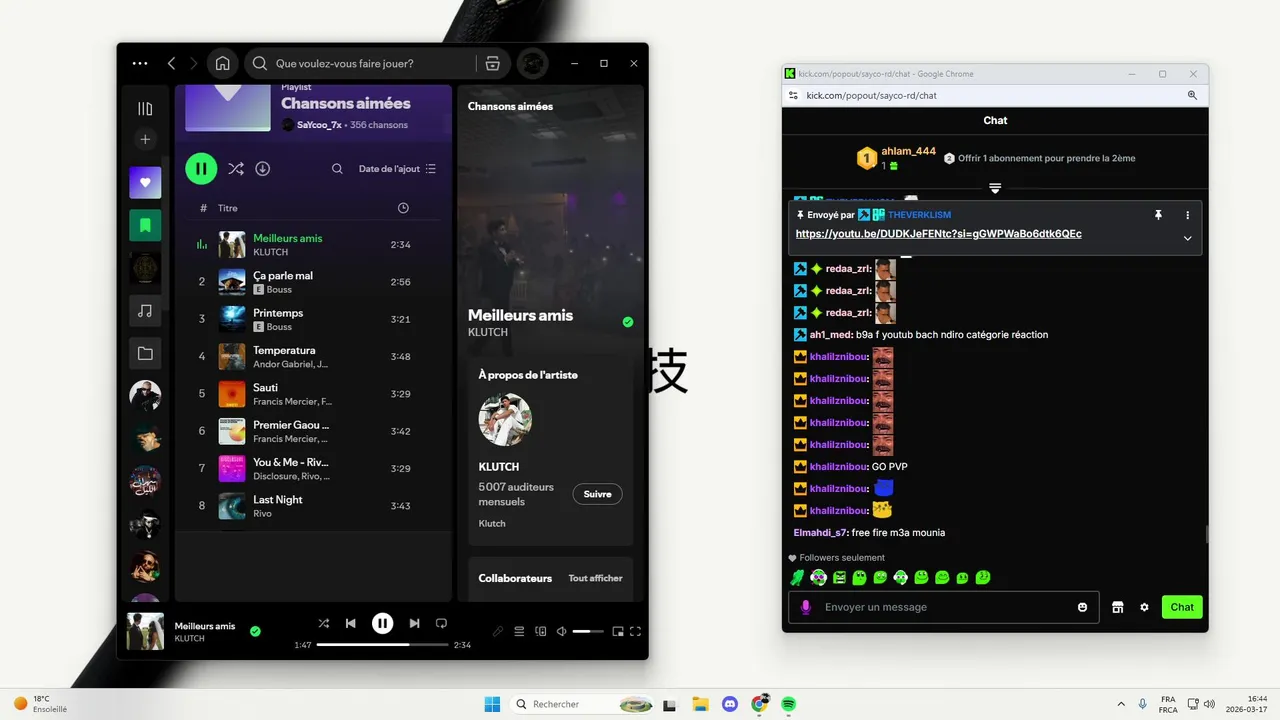
Task: Click the ahlam_444 leaderboard entry
Action: [x=897, y=158]
